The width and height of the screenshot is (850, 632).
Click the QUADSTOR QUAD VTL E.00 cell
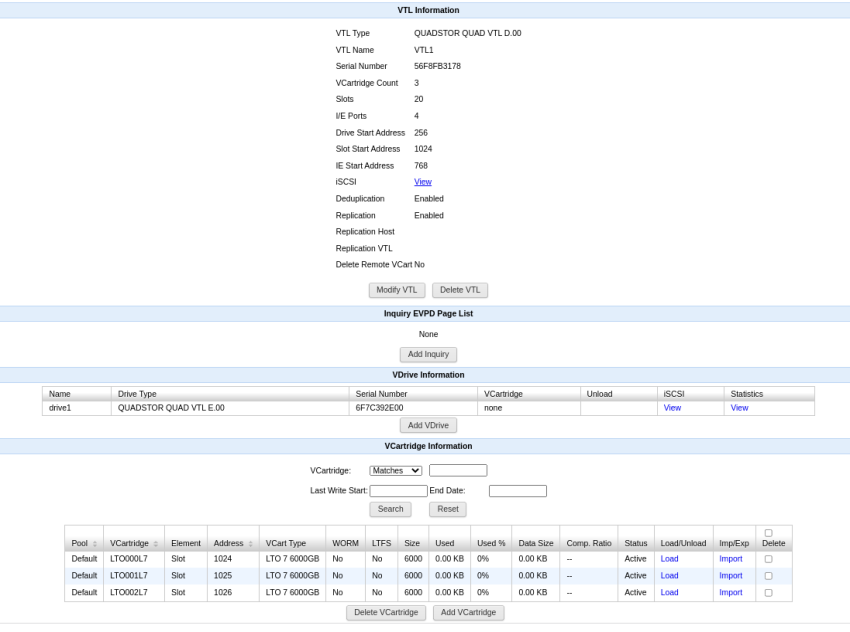[x=230, y=408]
